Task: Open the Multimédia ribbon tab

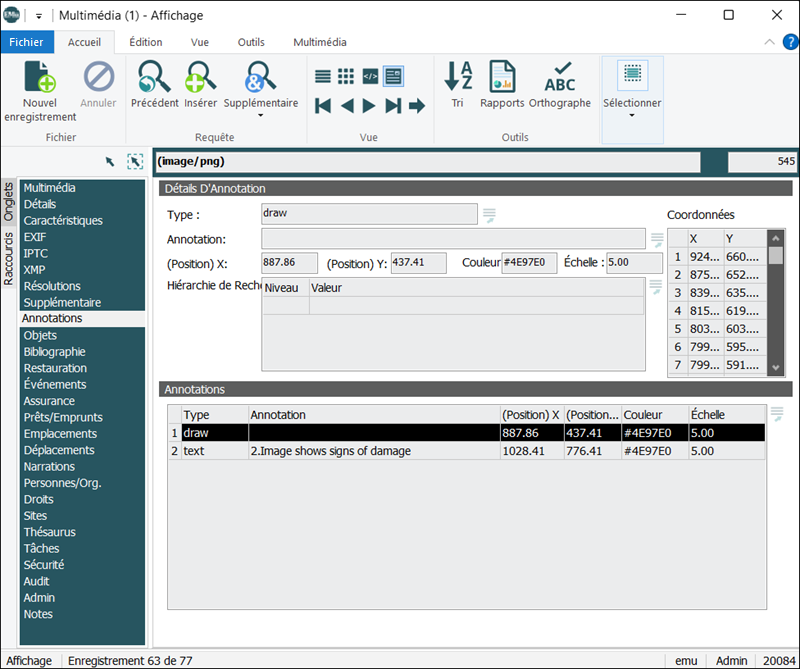Action: coord(320,42)
